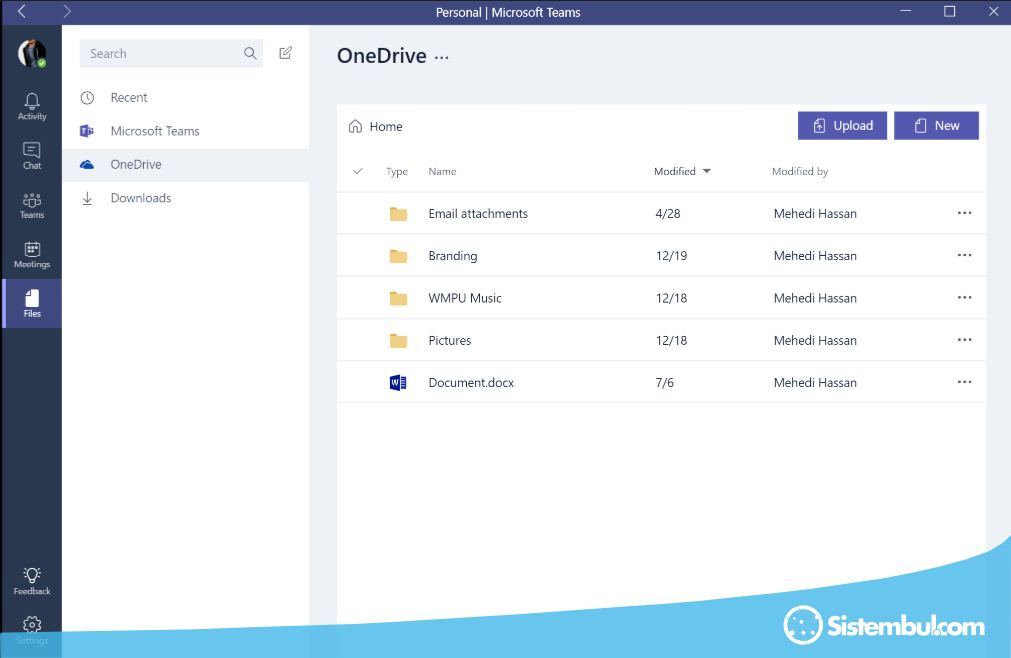Navigate forward with the right arrow

(66, 12)
